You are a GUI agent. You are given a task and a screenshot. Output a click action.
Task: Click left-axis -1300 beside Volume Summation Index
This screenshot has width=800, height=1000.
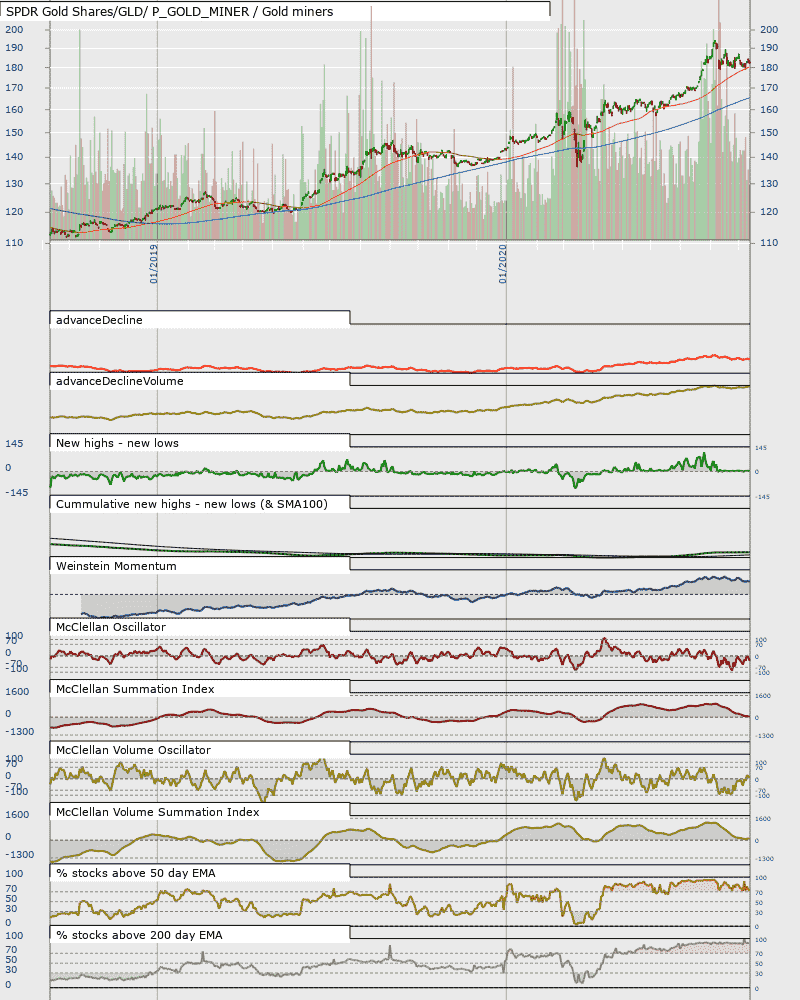[x=20, y=855]
